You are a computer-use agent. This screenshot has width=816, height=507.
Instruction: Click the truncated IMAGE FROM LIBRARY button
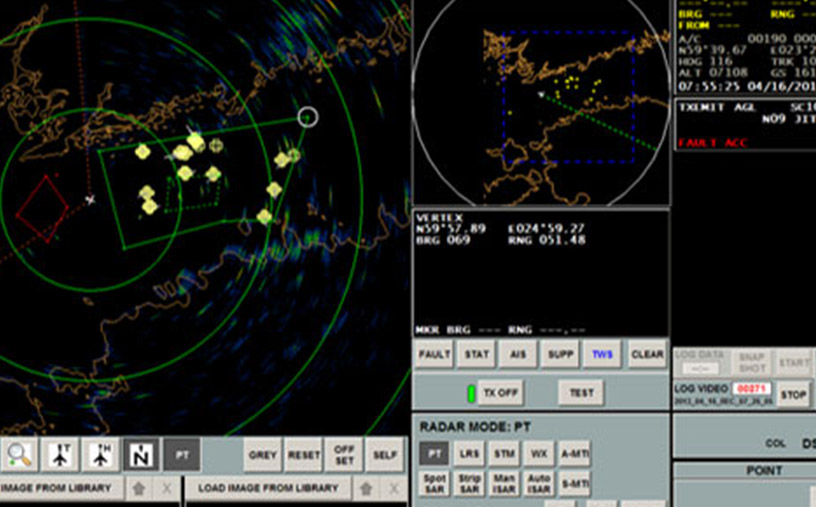click(x=61, y=488)
